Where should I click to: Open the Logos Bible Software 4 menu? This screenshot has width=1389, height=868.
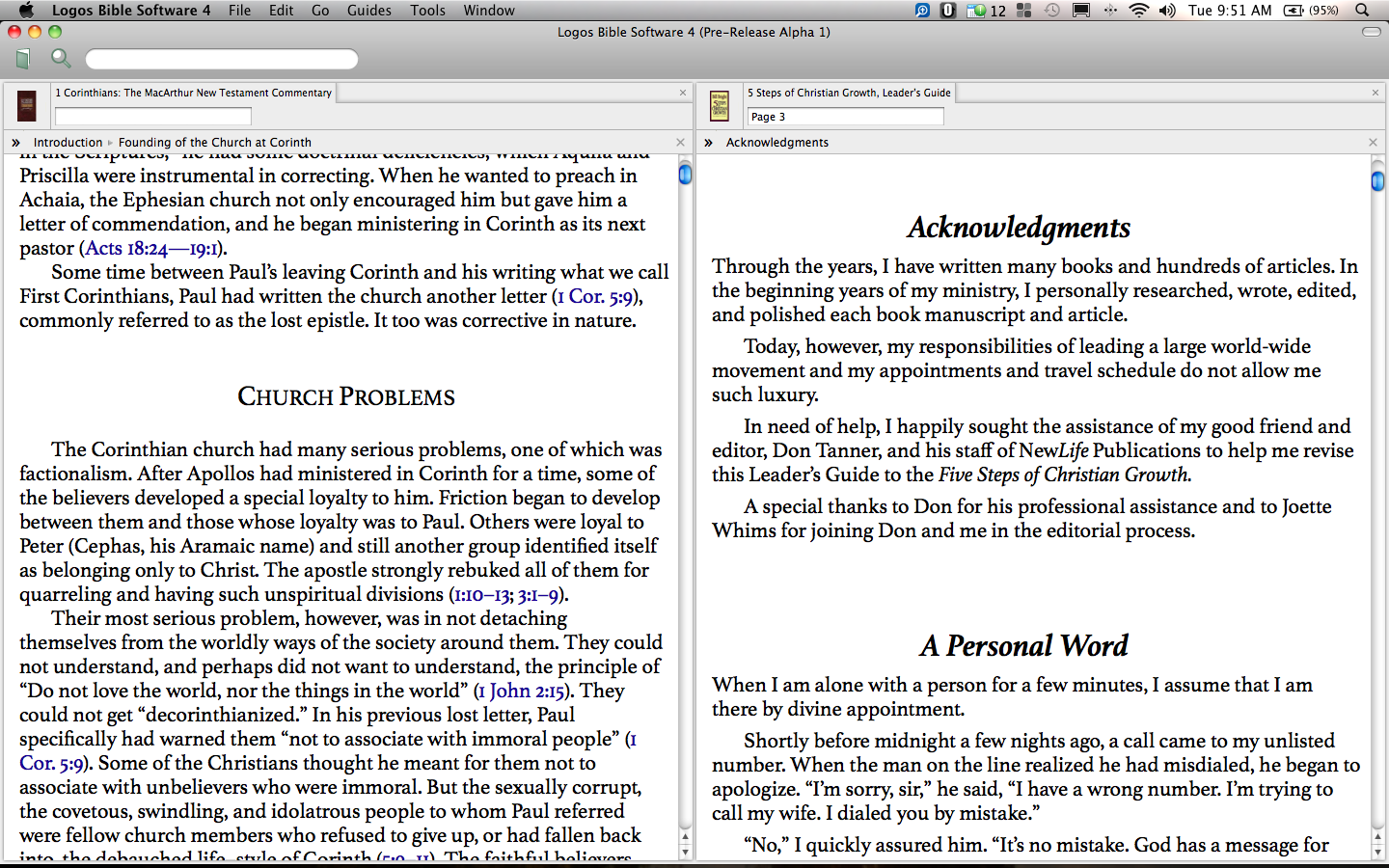[x=131, y=11]
